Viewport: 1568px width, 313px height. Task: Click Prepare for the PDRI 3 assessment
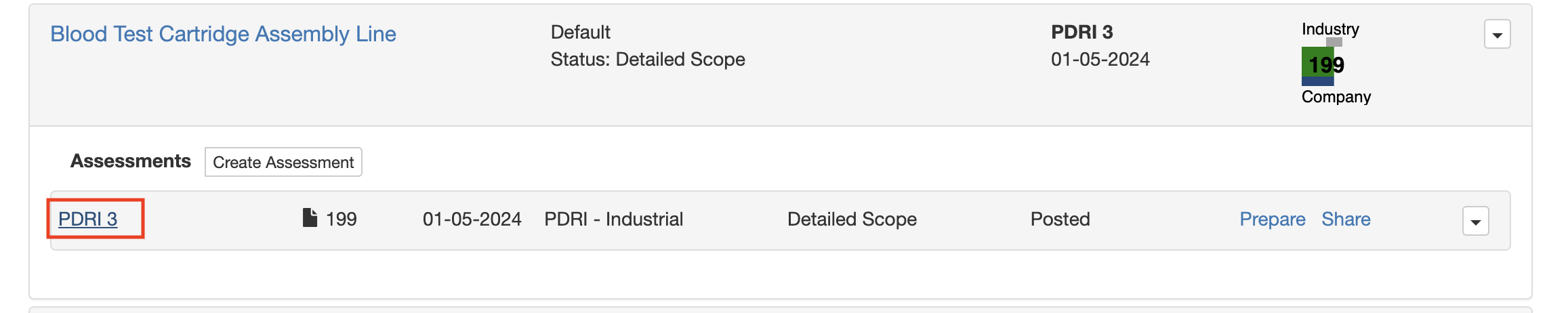pos(1272,219)
